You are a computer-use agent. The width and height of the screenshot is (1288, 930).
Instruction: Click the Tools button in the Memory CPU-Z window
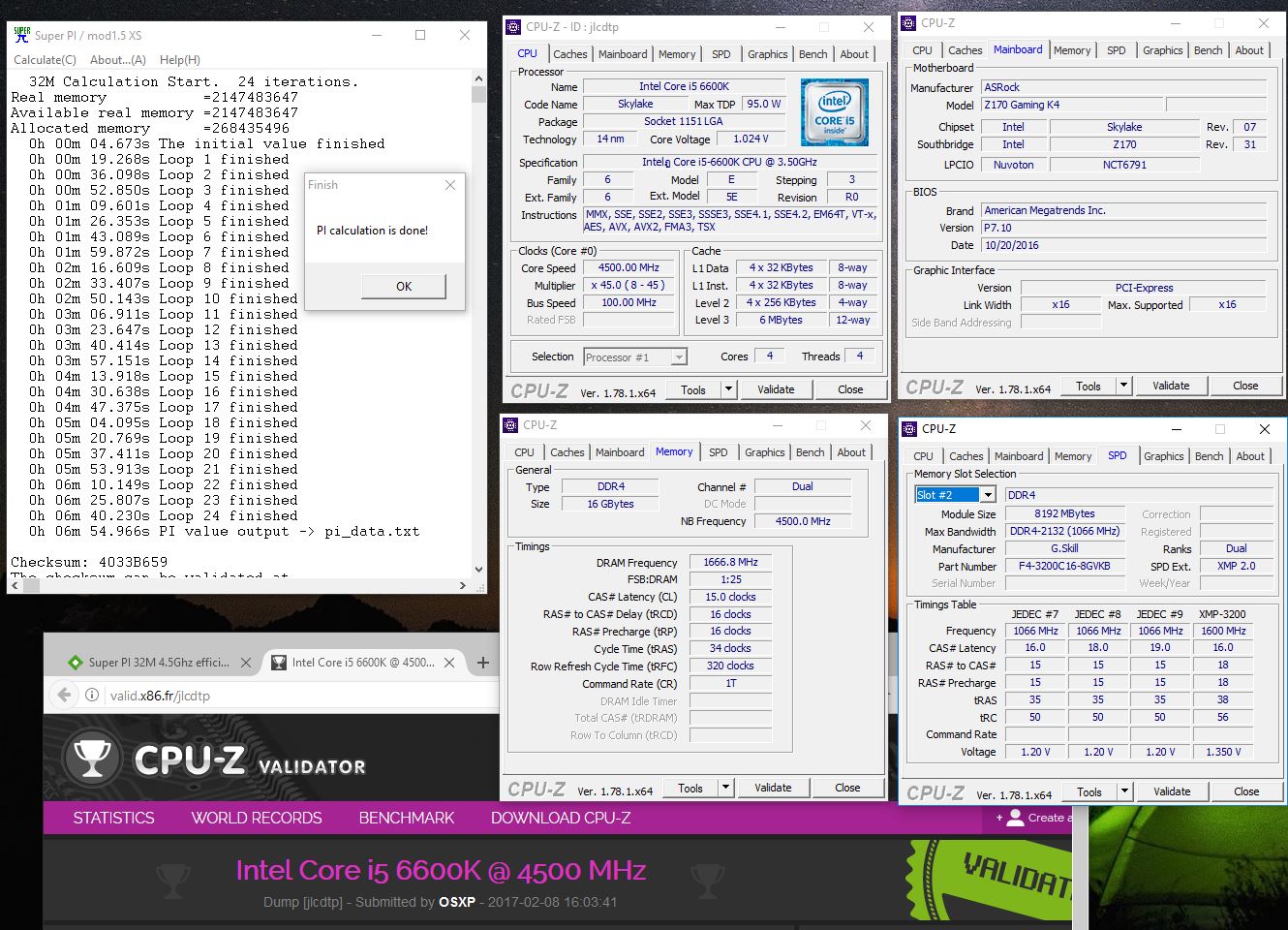[690, 788]
